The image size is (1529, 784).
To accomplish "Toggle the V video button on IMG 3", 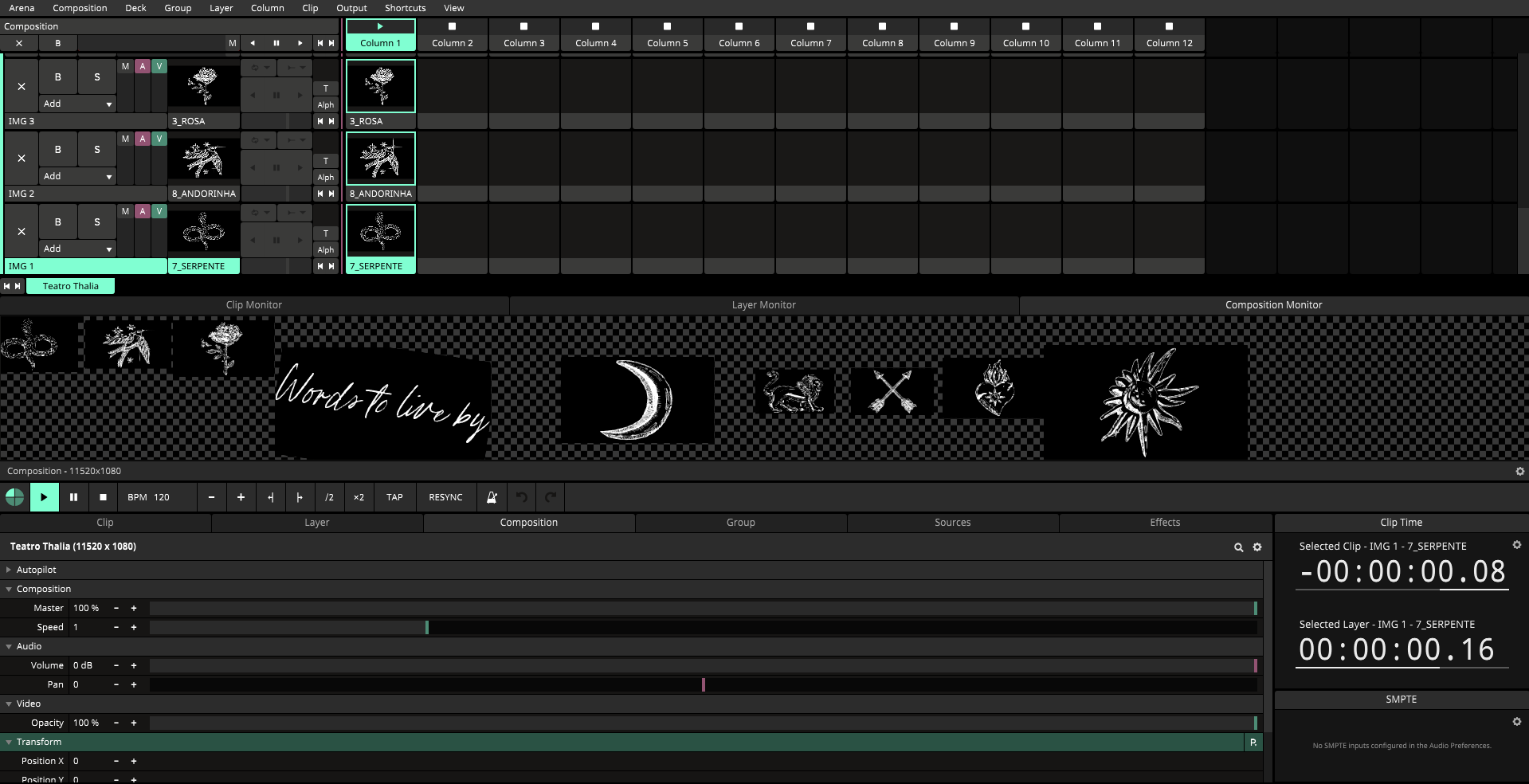I will 159,66.
